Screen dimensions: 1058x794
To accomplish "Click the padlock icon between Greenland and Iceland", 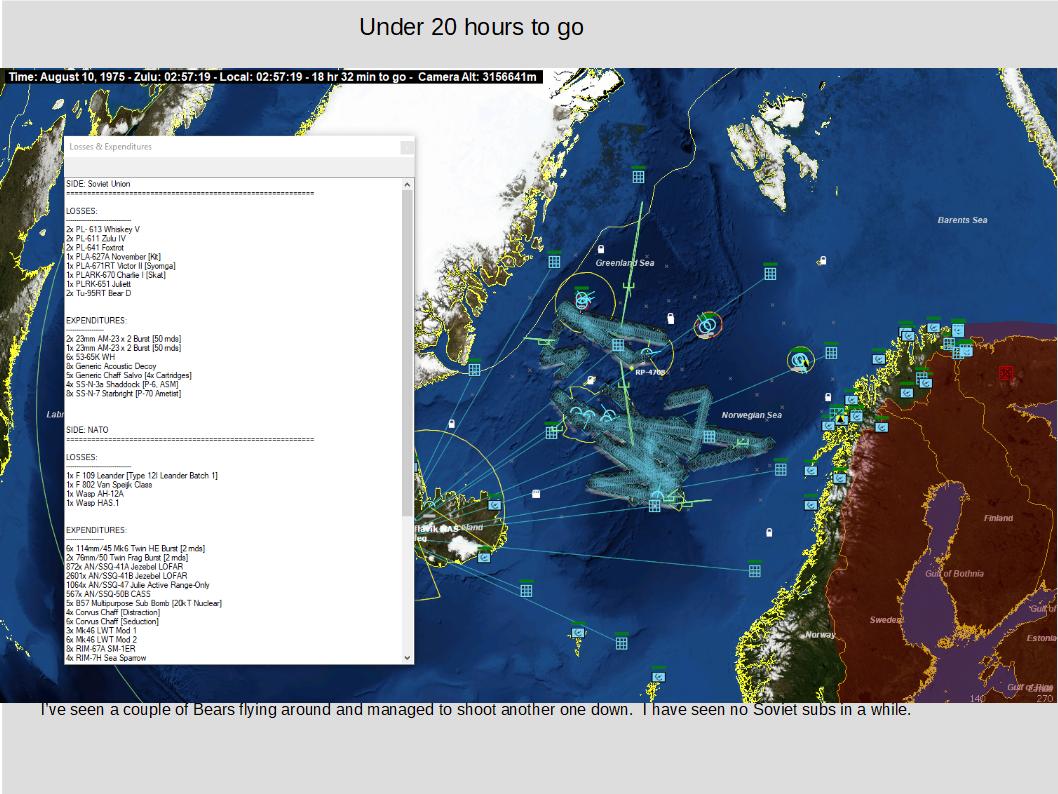I will (x=451, y=424).
